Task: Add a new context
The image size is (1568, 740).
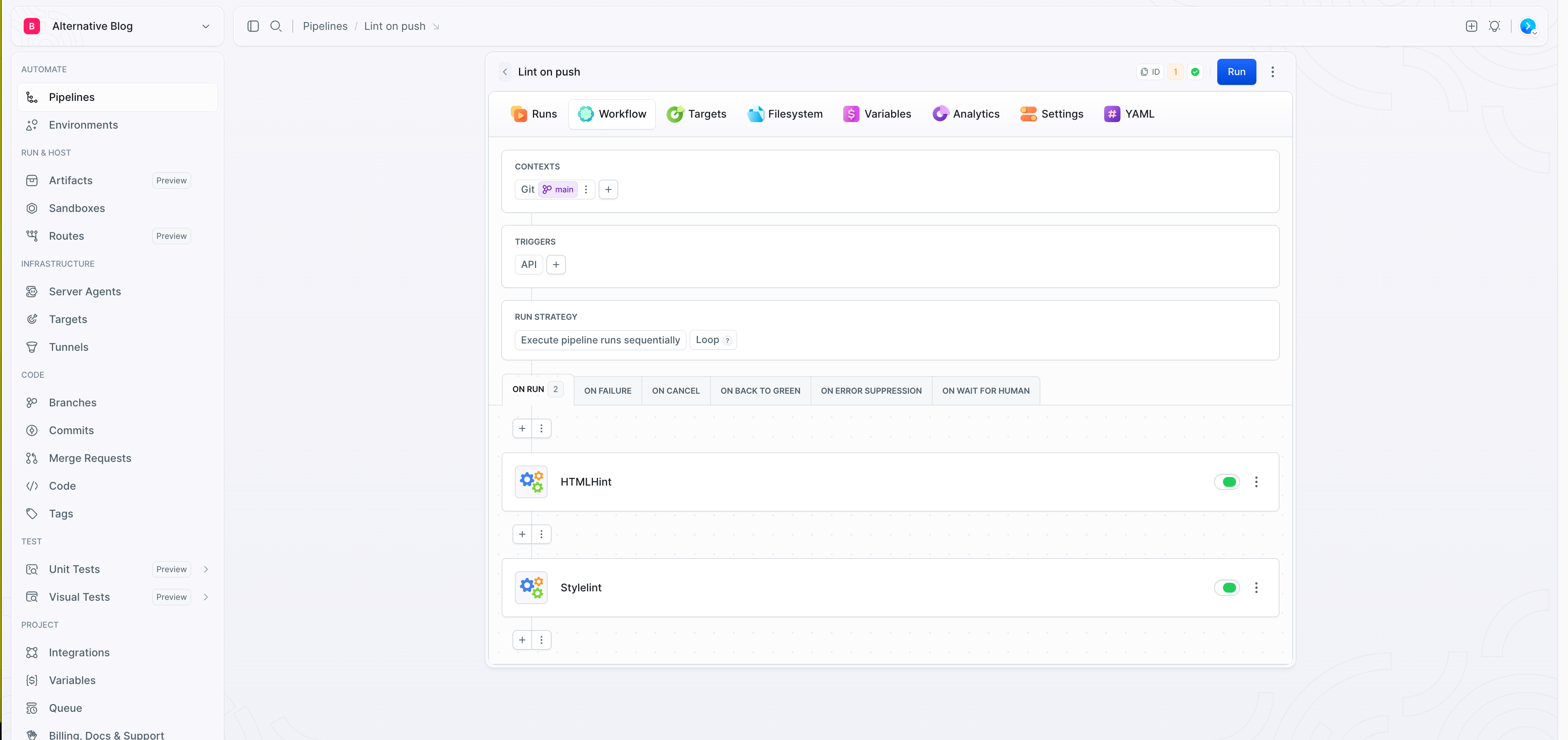Action: 608,189
